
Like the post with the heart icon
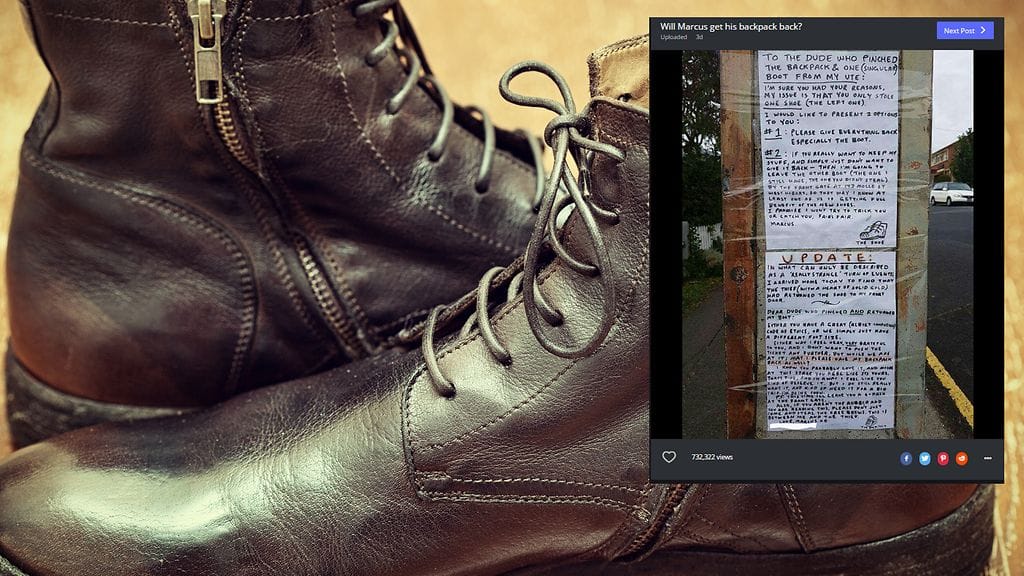point(669,457)
